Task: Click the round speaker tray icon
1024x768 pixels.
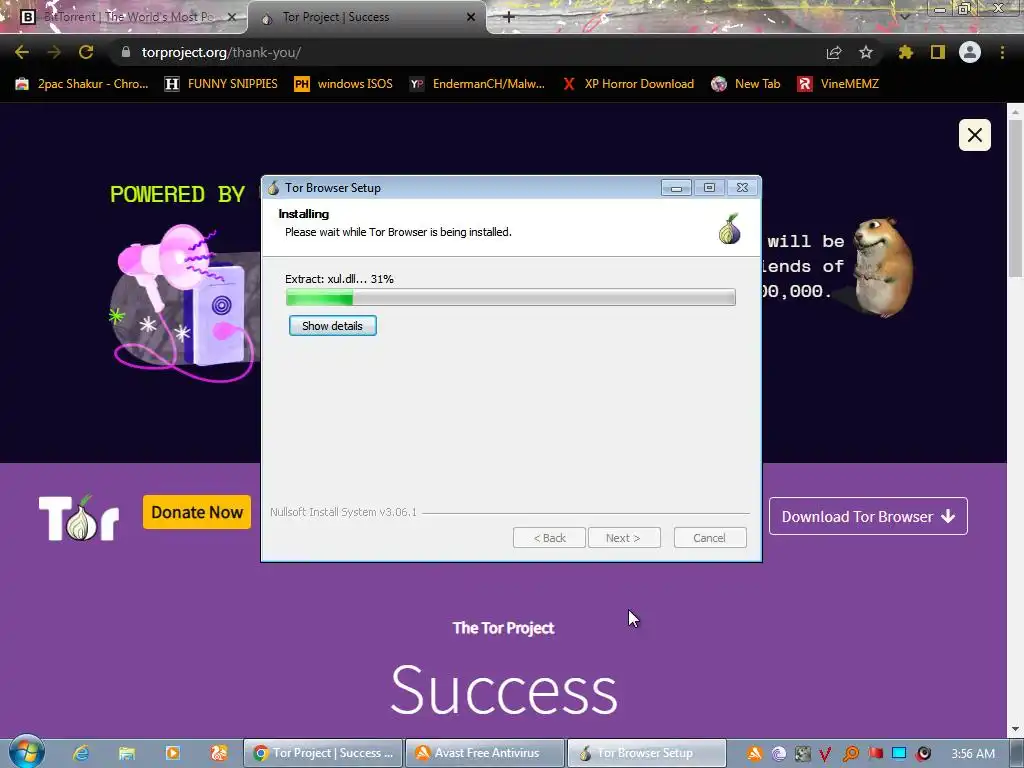Action: pos(923,754)
